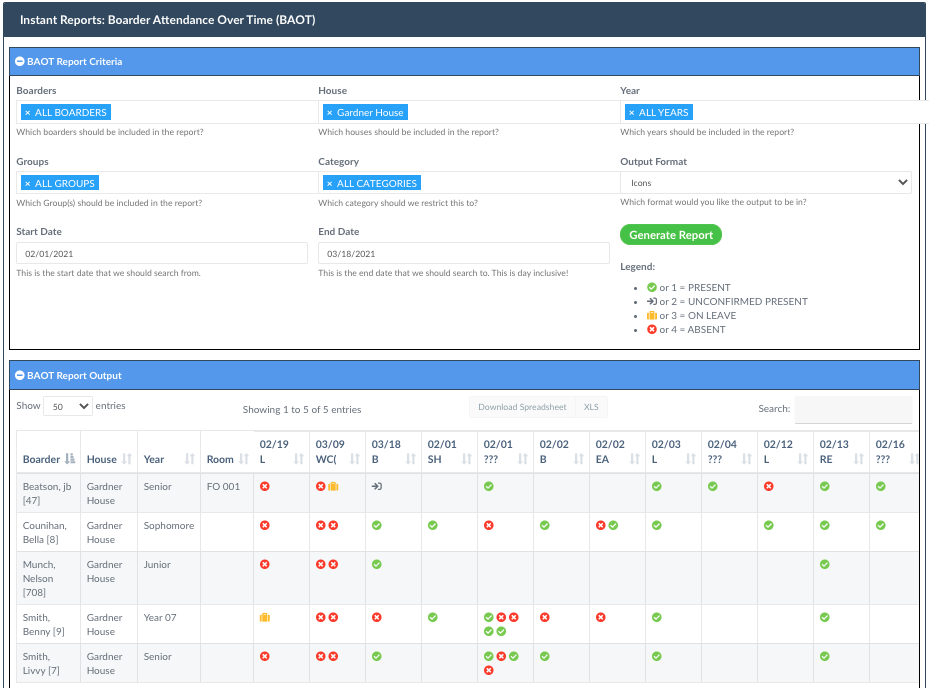Remove the Gardner House tag

tap(329, 113)
